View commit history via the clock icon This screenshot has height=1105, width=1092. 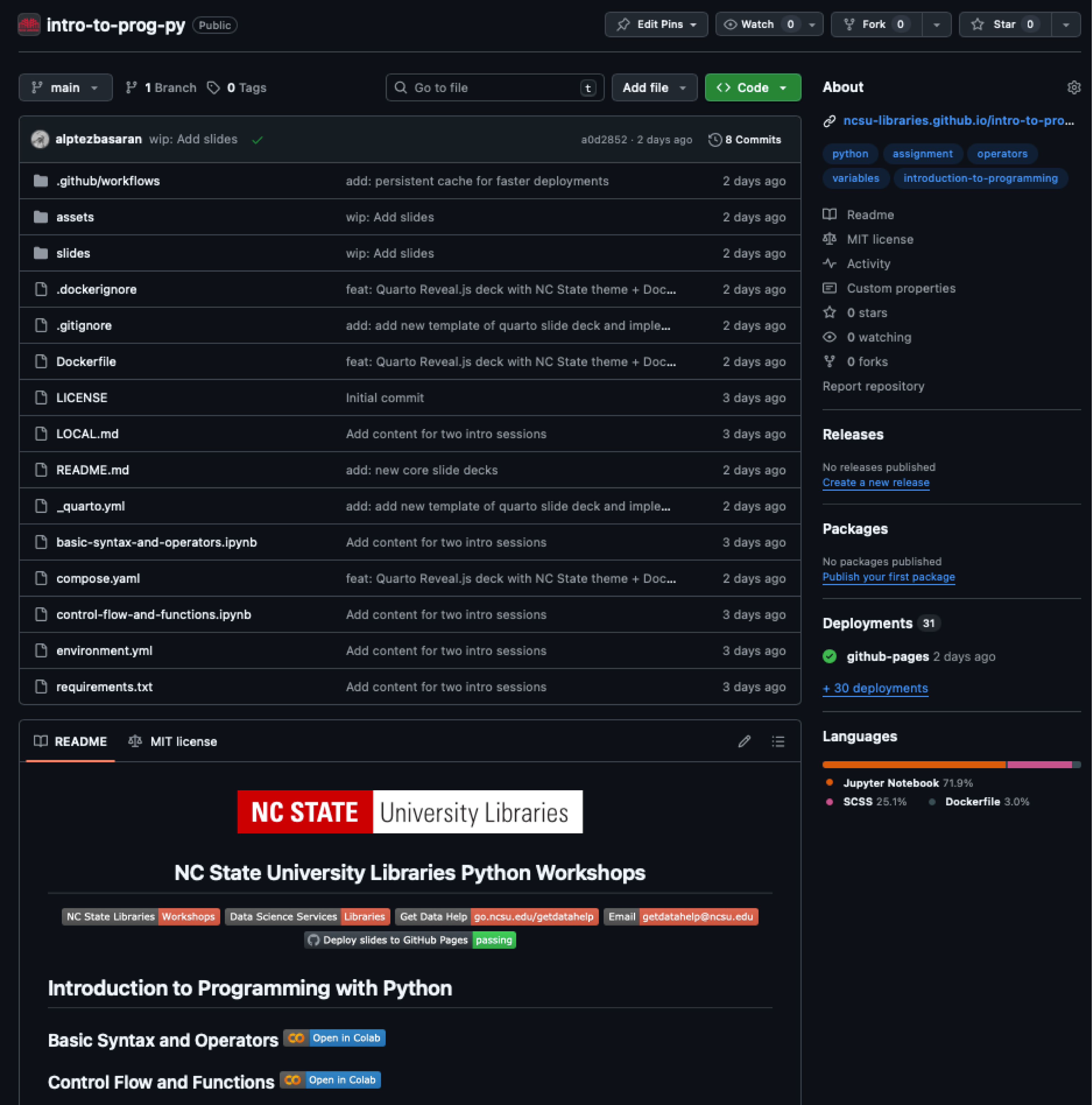tap(715, 139)
